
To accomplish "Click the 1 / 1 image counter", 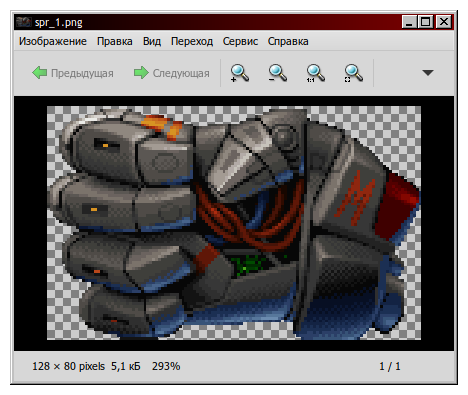I will coord(390,366).
